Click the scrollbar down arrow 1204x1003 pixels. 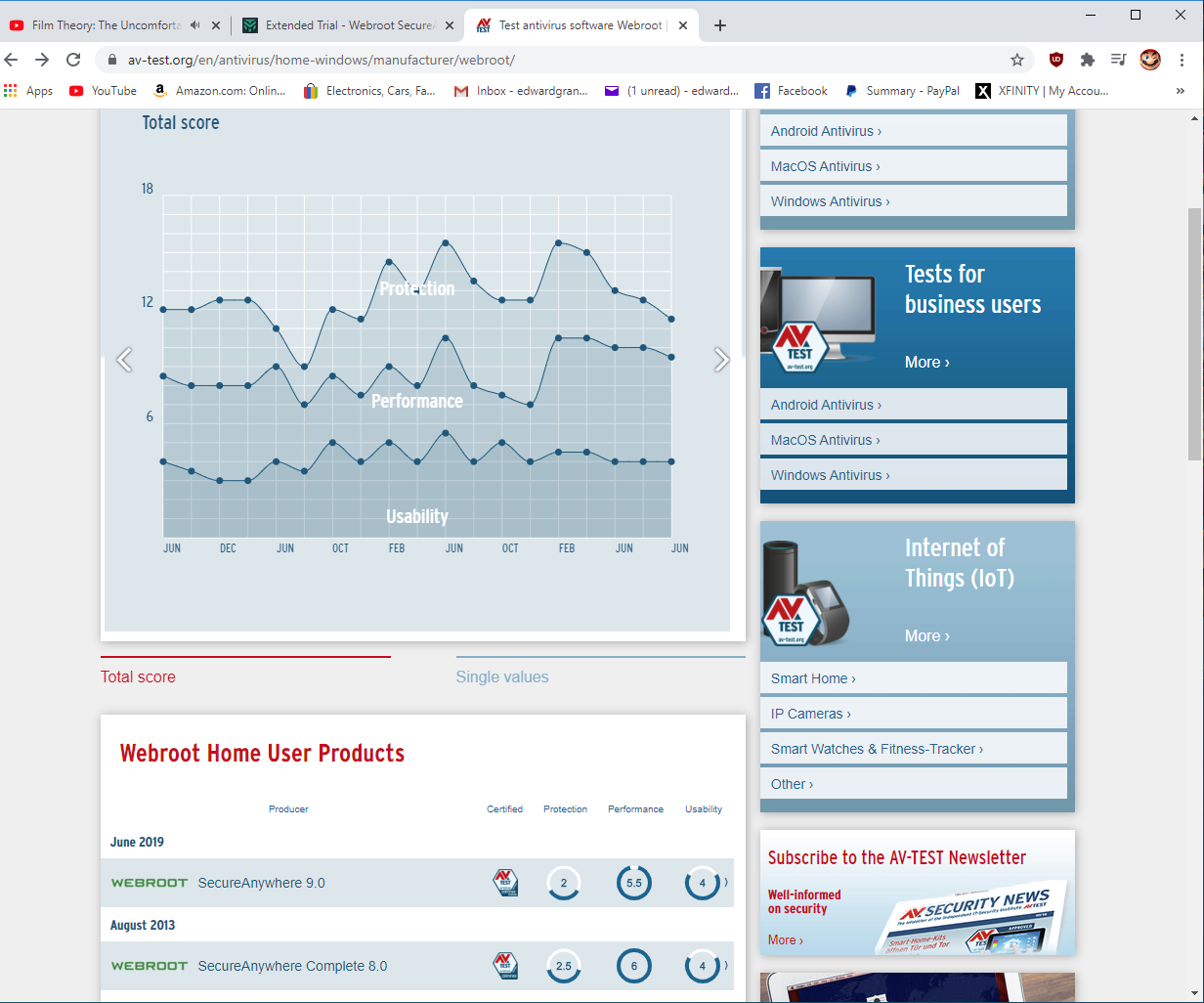1195,994
